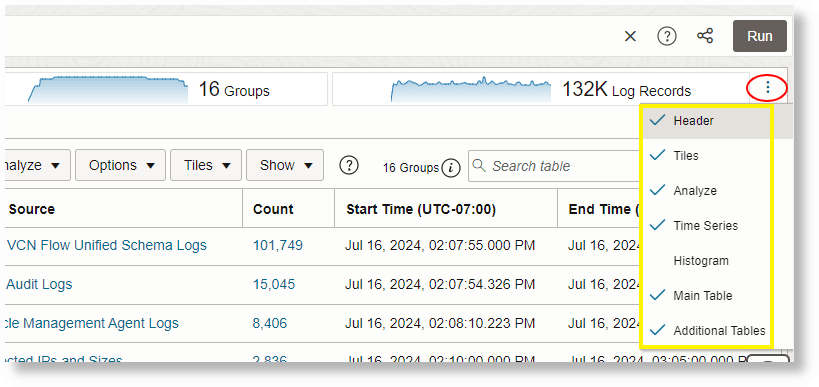Enable the Histogram option
This screenshot has width=819, height=387.
[707, 261]
